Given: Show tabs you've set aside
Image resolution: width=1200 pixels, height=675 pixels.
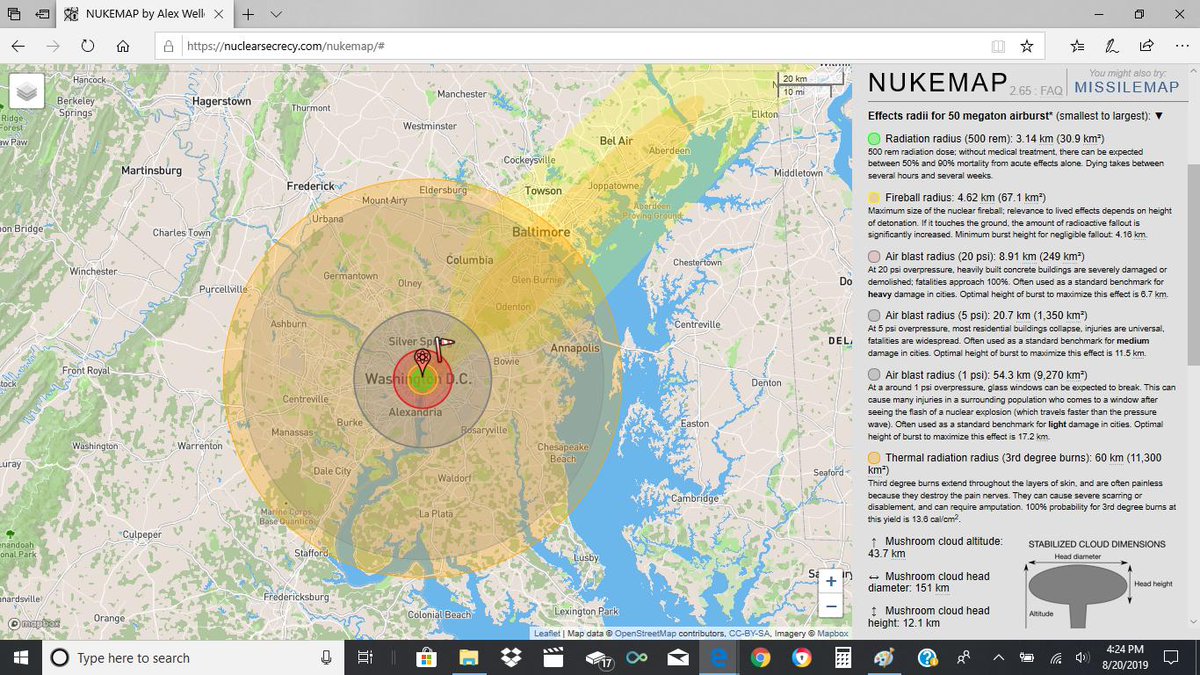Looking at the screenshot, I should [13, 15].
